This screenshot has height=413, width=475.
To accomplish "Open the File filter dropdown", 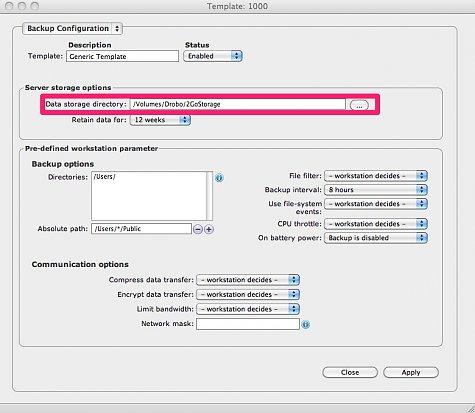I will click(376, 176).
